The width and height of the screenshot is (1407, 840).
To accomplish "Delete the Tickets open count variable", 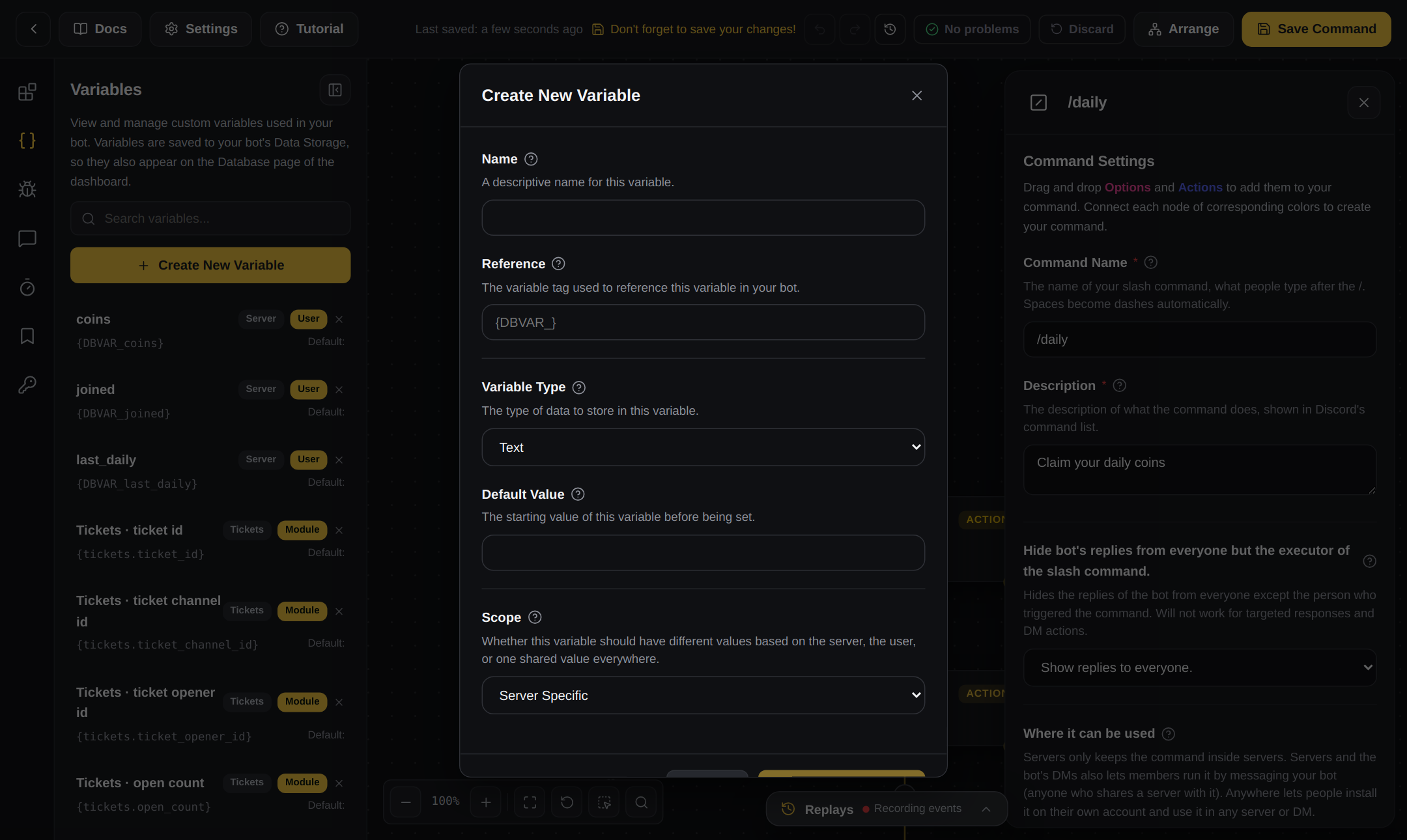I will pos(339,783).
